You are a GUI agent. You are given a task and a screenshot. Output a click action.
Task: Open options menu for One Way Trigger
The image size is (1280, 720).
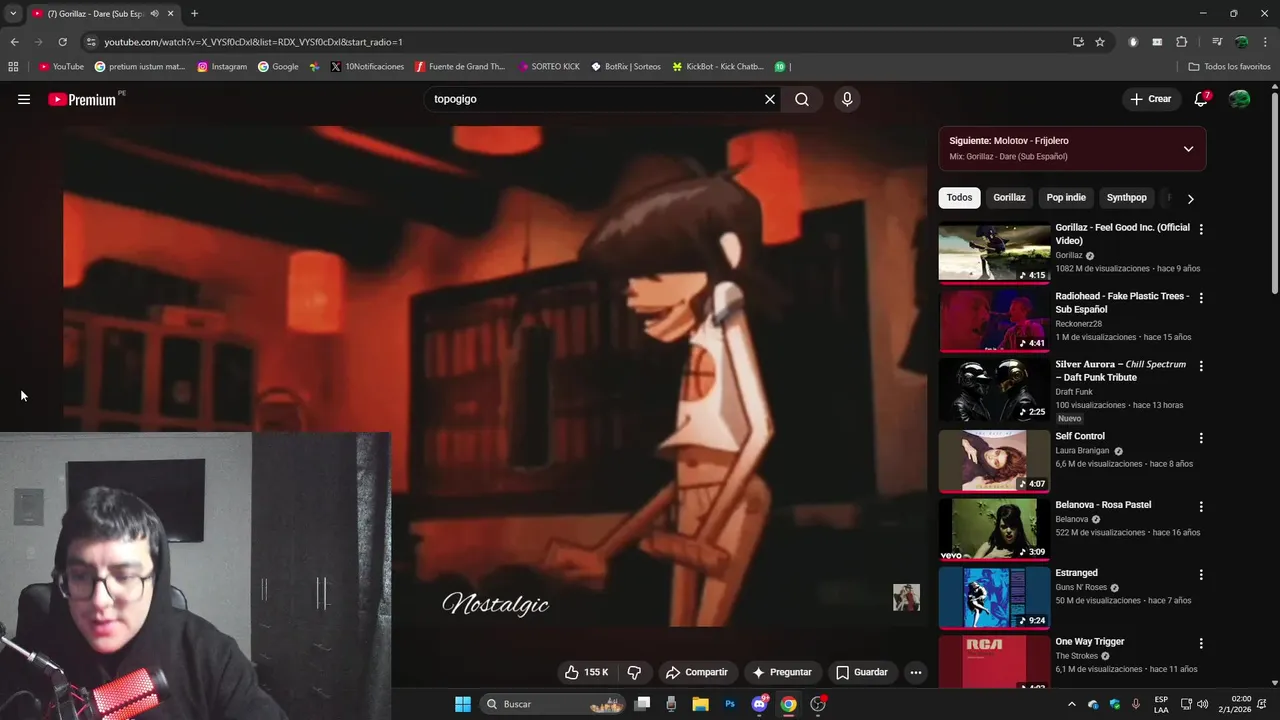pyautogui.click(x=1201, y=643)
